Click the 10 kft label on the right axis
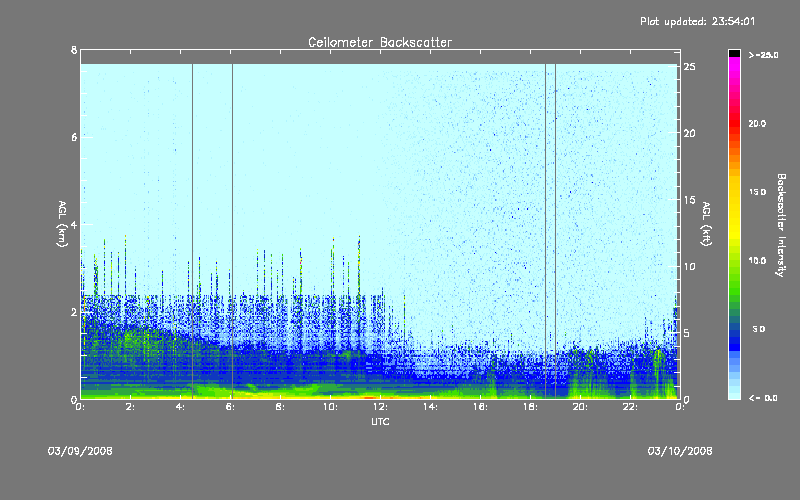Viewport: 800px width, 500px height. (690, 266)
